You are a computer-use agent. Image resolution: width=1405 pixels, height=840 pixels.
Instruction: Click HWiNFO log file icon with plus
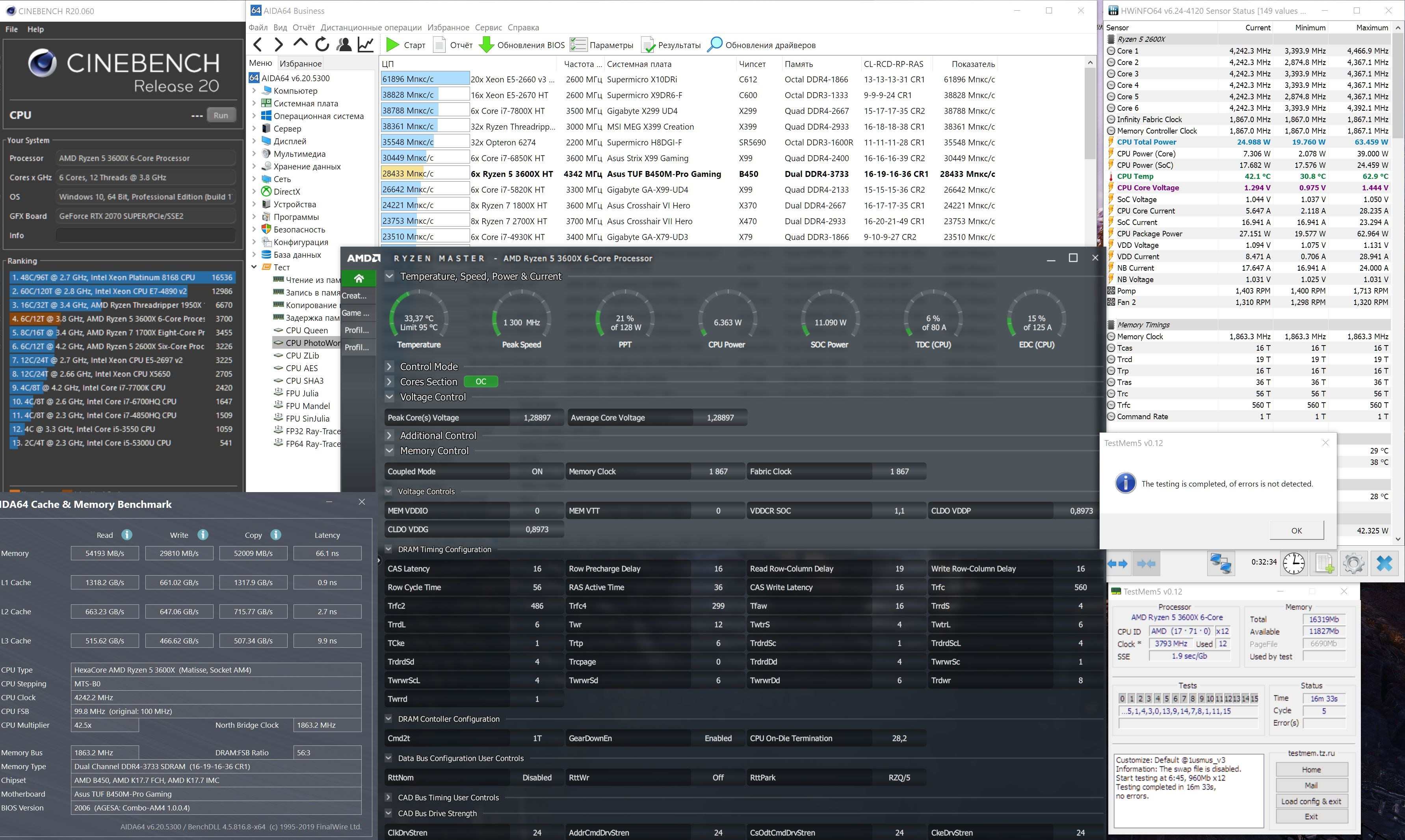(x=1324, y=563)
